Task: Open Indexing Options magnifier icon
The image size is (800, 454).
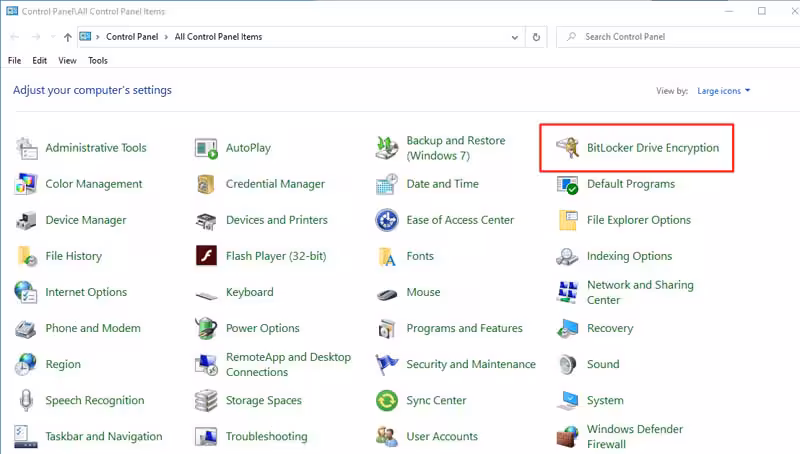Action: [567, 257]
